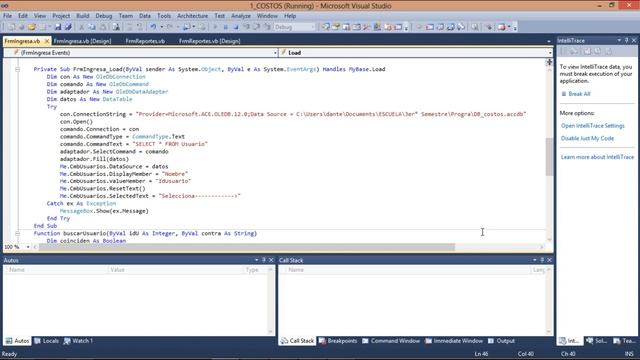This screenshot has width=640, height=360.
Task: Click the Comment out lines icon
Action: [x=129, y=27]
